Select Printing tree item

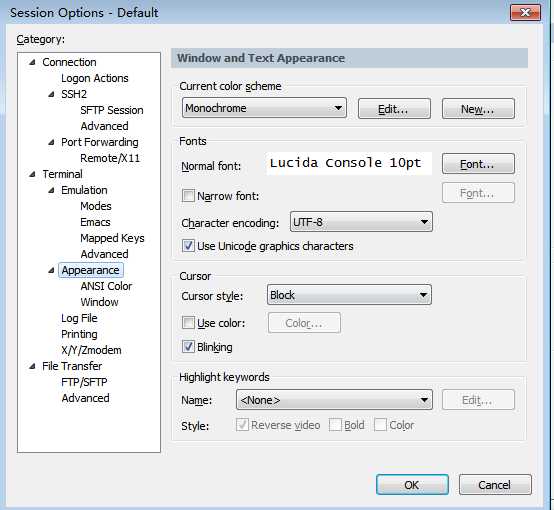click(79, 334)
